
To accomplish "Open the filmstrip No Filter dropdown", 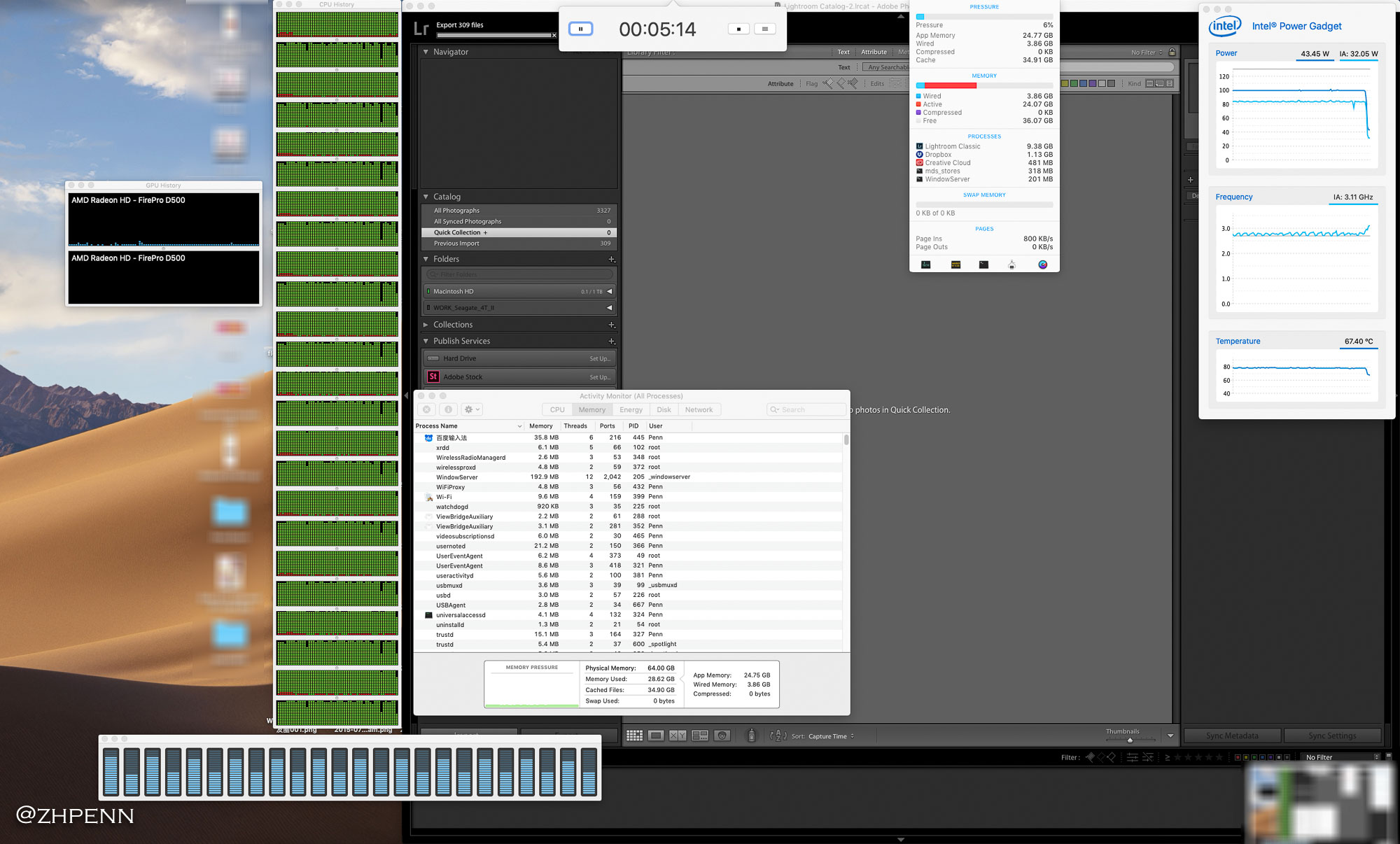I will [1342, 757].
